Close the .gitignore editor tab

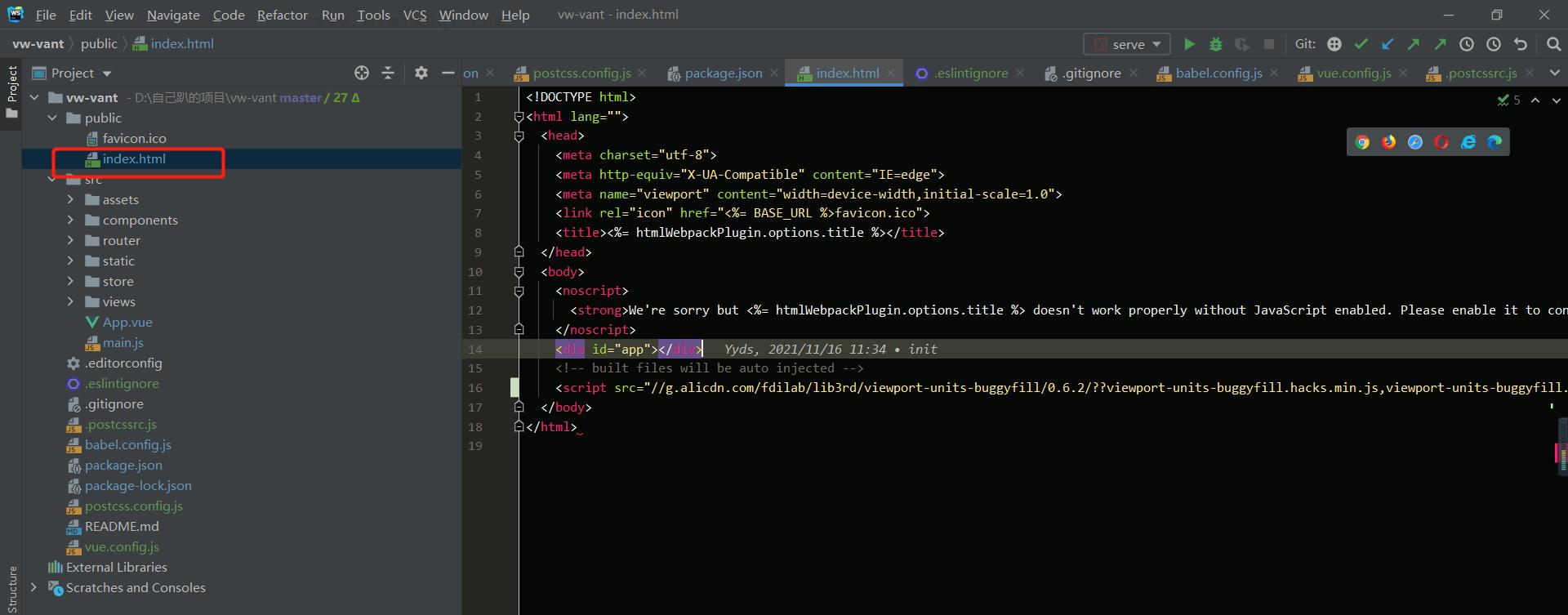point(1134,73)
